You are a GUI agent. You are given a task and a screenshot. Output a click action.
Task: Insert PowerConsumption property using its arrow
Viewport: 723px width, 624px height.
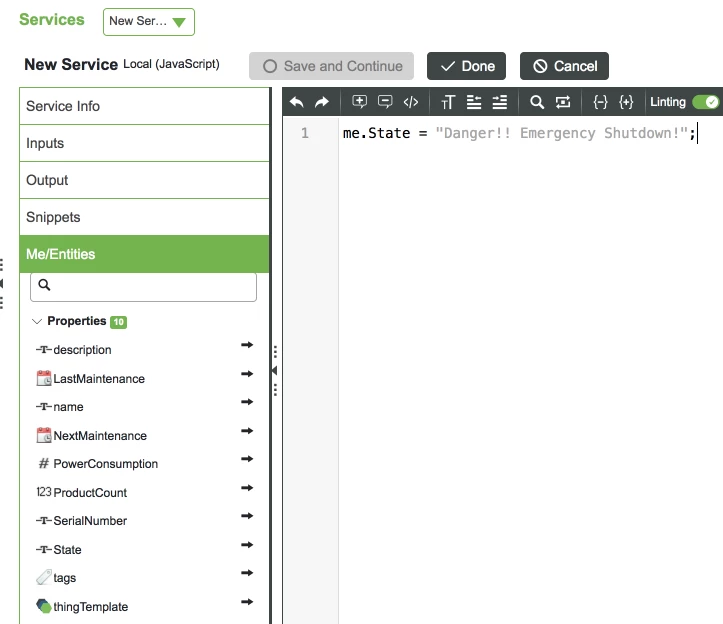click(x=247, y=458)
